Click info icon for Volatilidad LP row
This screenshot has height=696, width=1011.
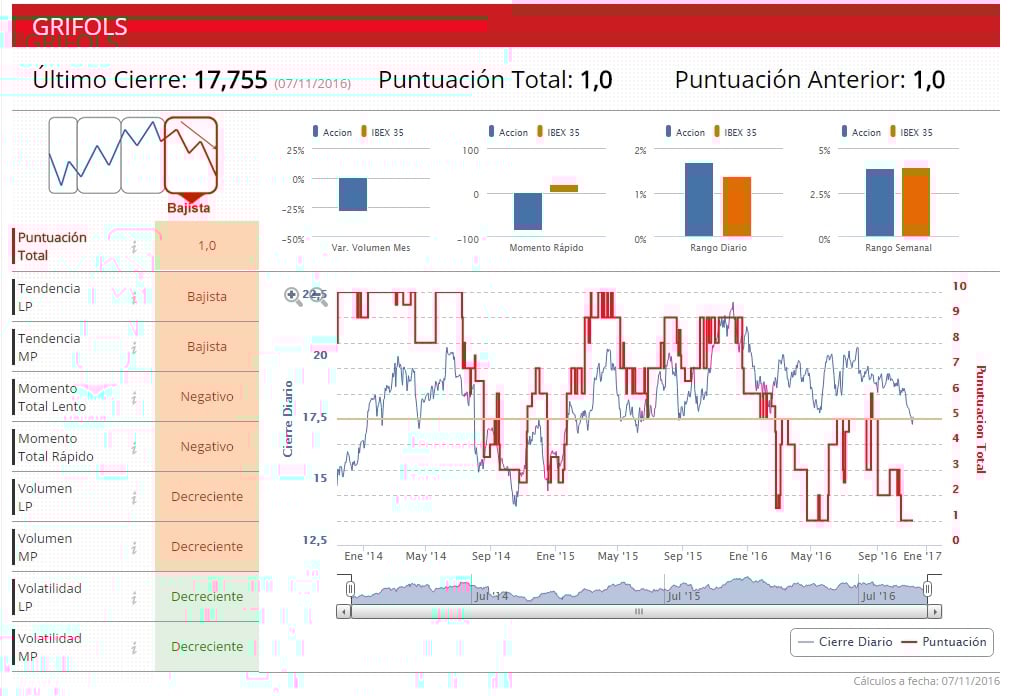tap(134, 597)
